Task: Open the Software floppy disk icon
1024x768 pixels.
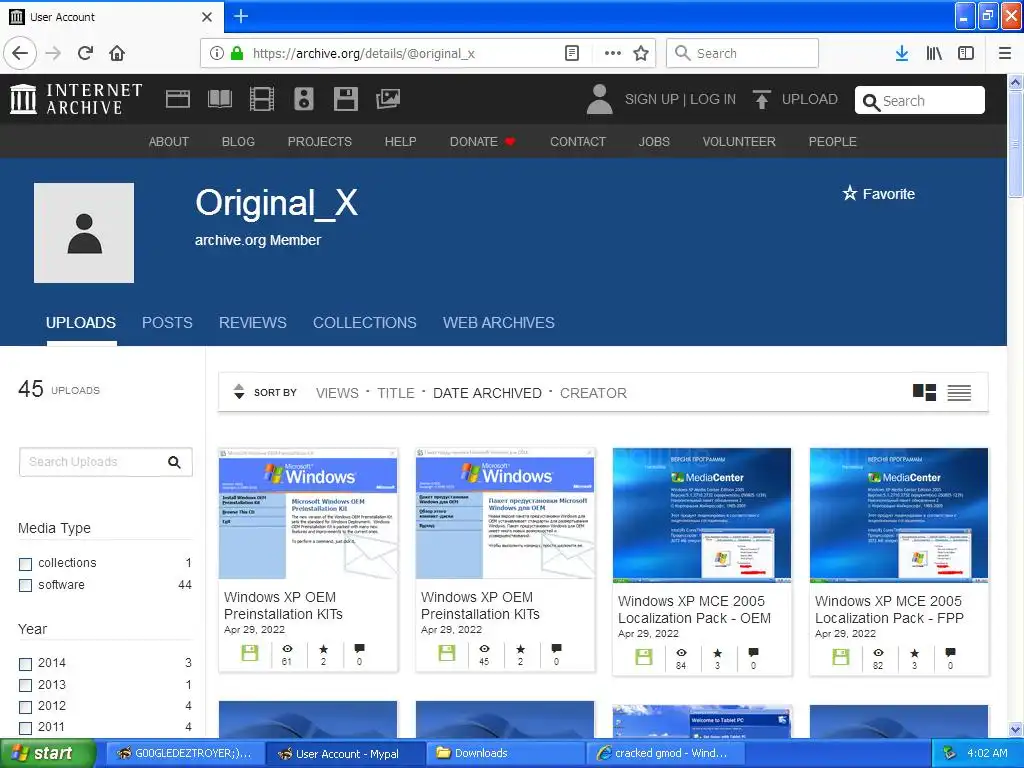Action: (345, 99)
